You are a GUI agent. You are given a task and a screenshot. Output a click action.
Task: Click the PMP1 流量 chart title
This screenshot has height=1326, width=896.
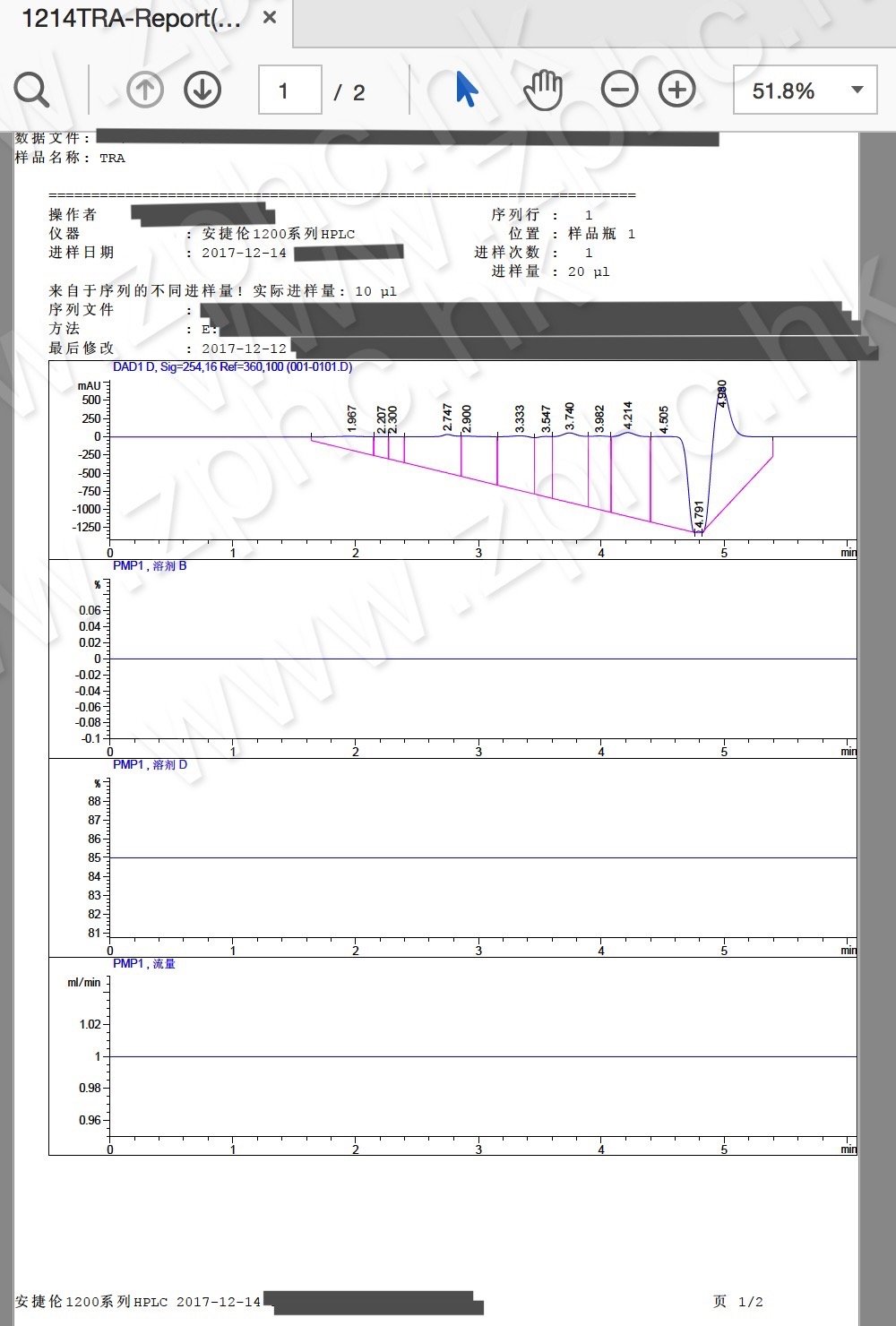(x=144, y=964)
